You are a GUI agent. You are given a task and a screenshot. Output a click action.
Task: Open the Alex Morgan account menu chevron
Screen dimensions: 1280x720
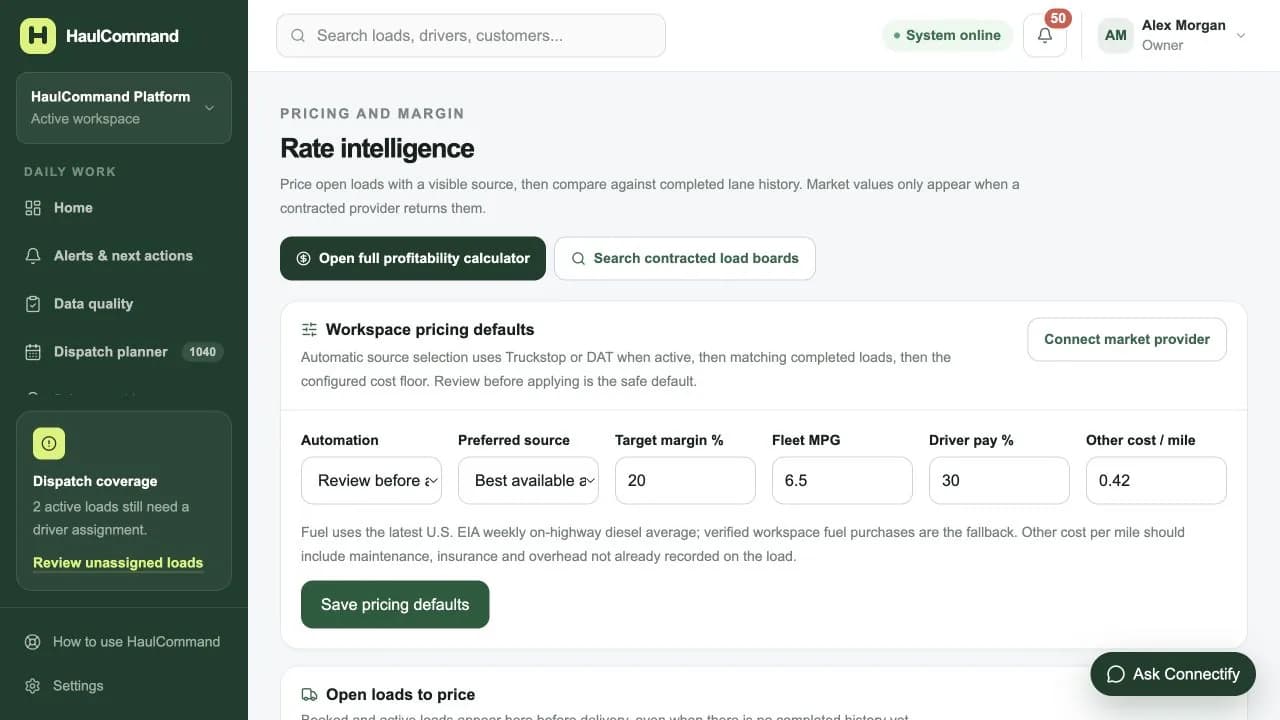[x=1241, y=35]
